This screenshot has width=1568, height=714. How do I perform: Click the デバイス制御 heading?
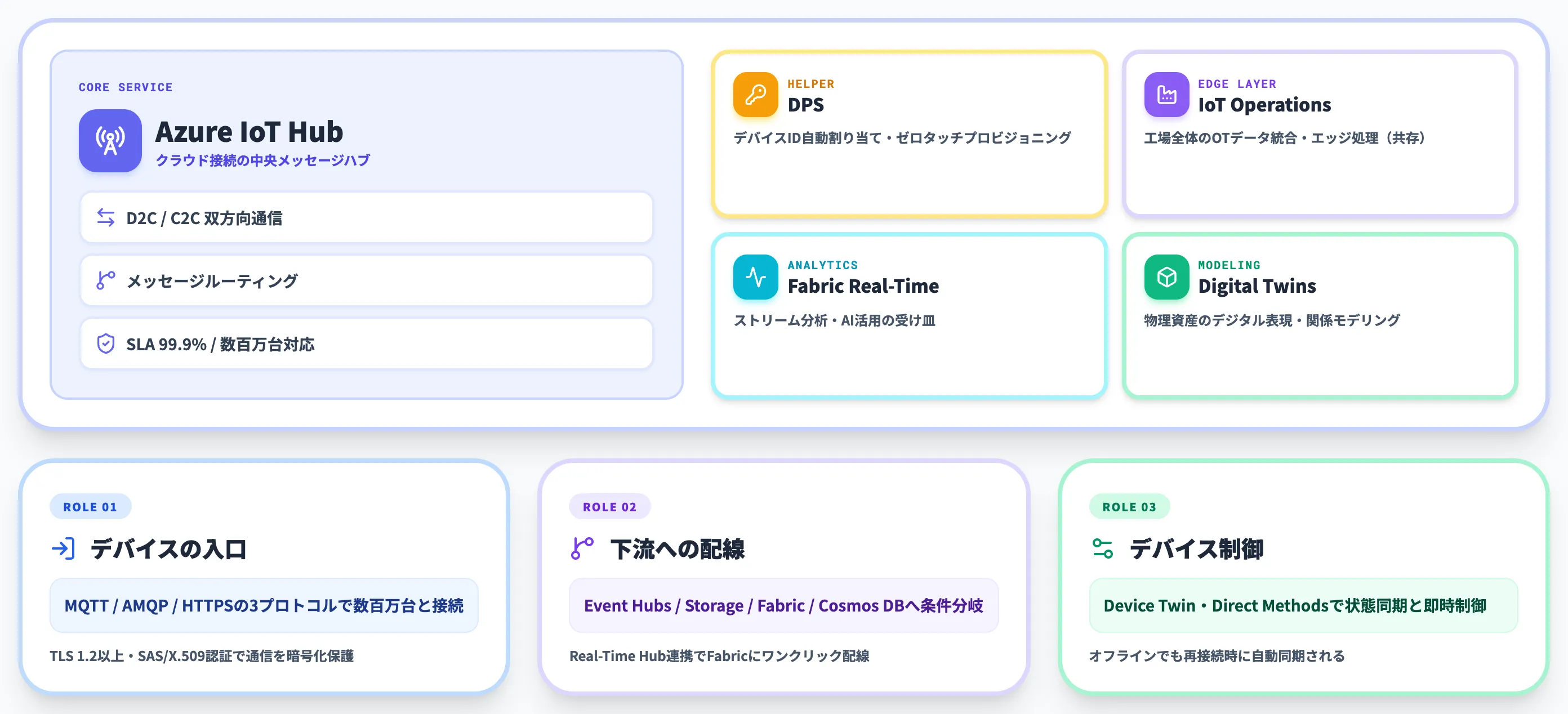[x=1197, y=549]
